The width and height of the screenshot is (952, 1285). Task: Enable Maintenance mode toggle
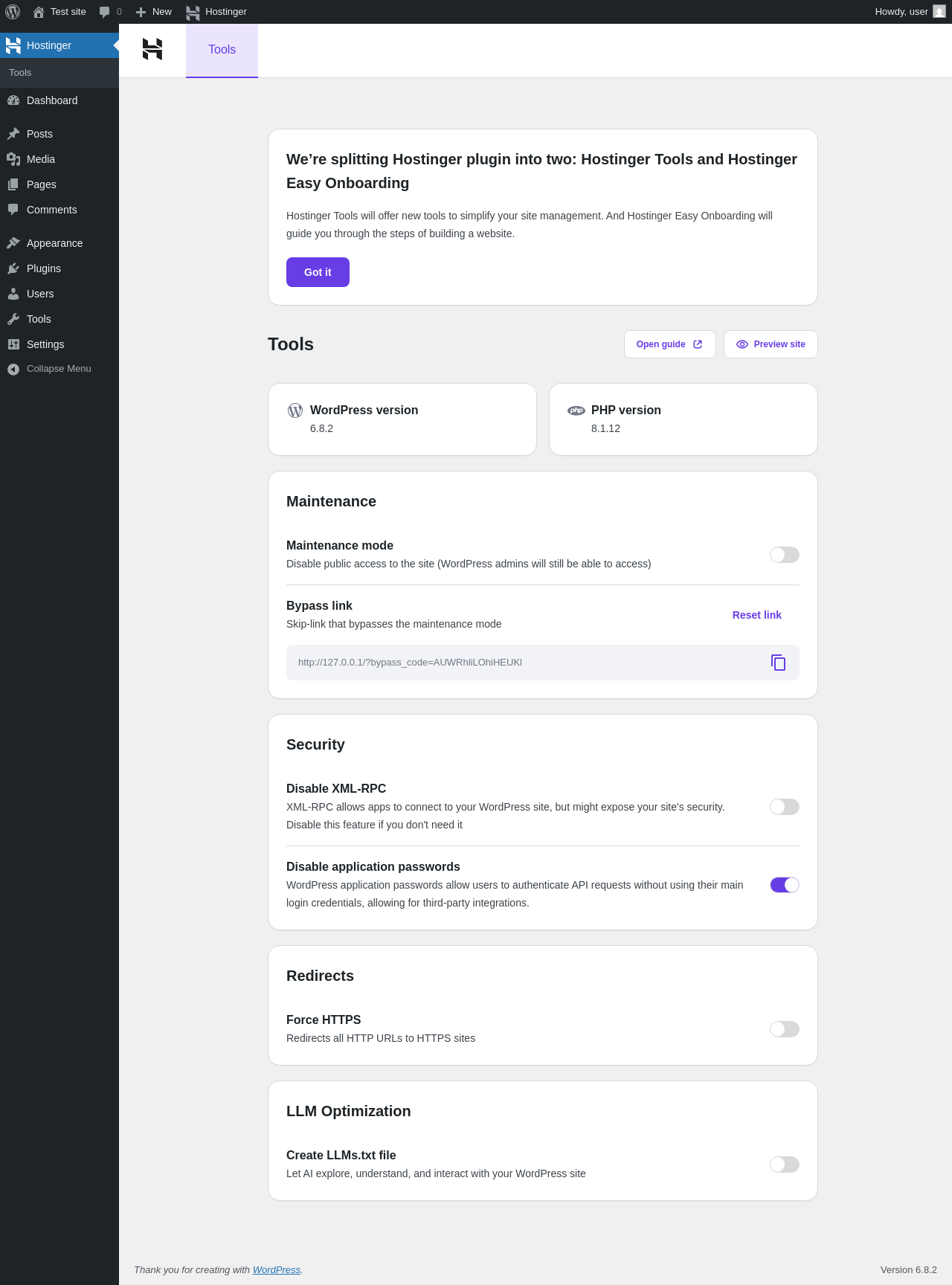pyautogui.click(x=785, y=555)
